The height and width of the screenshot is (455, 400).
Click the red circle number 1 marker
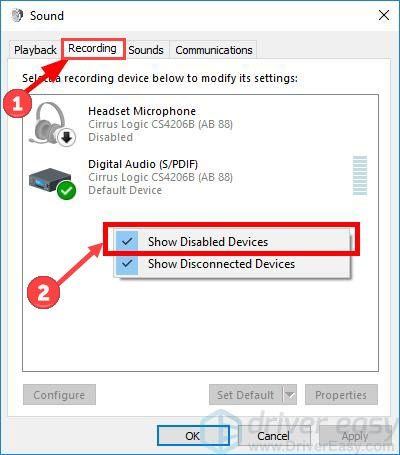pyautogui.click(x=17, y=103)
